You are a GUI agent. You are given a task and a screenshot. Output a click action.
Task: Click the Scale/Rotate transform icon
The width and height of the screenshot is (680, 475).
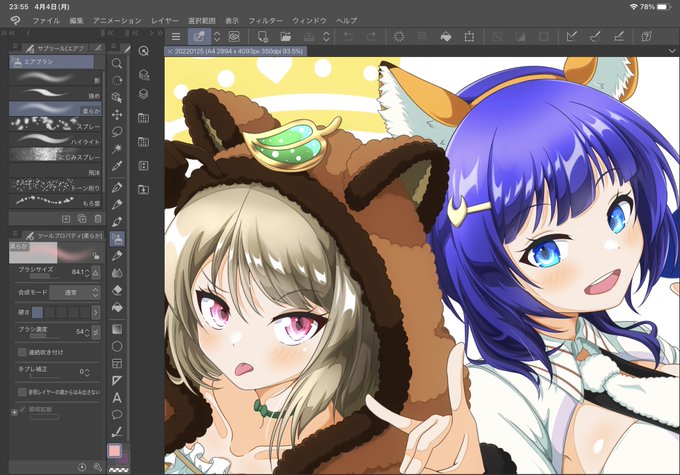click(469, 37)
